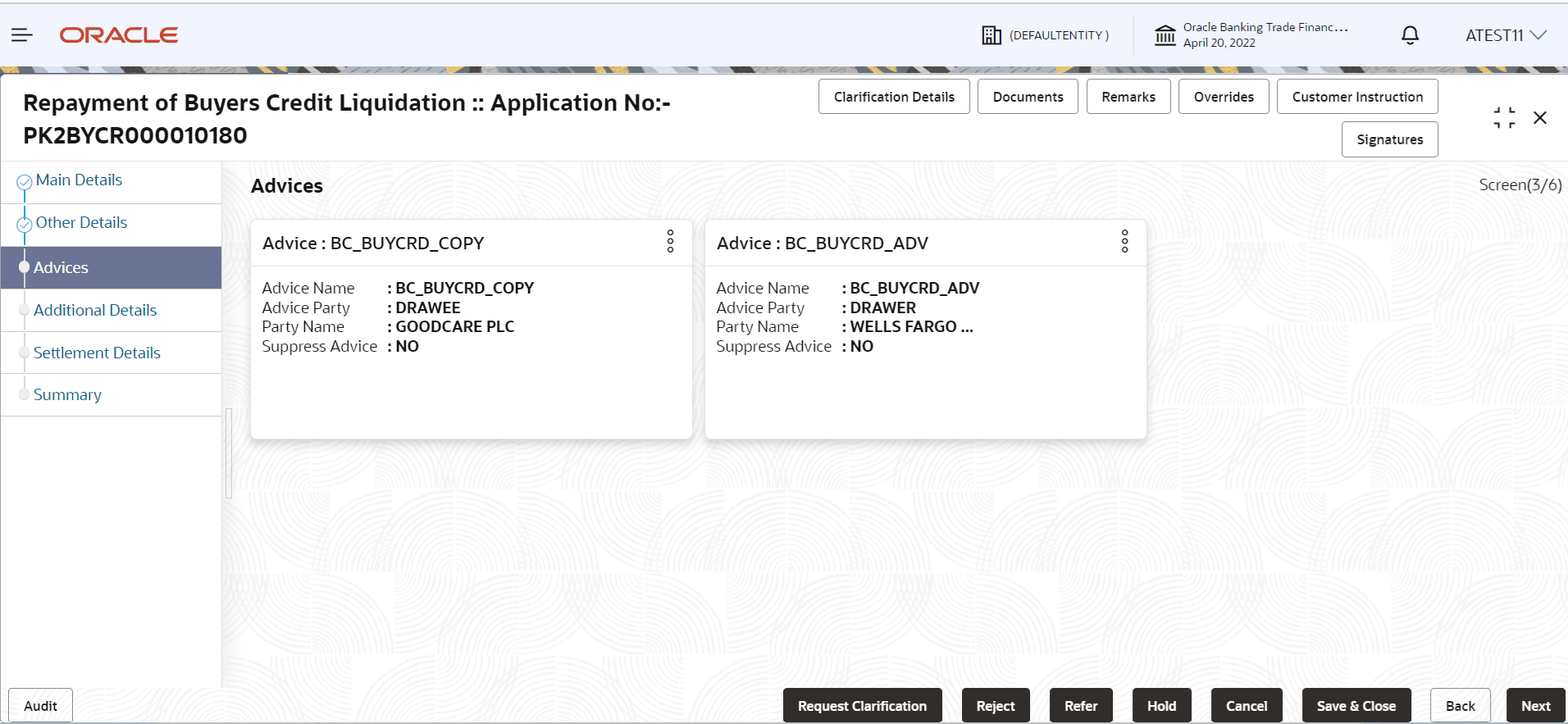Expand the ATEST11 user menu
Viewport: 1568px width, 724px height.
pos(1506,35)
